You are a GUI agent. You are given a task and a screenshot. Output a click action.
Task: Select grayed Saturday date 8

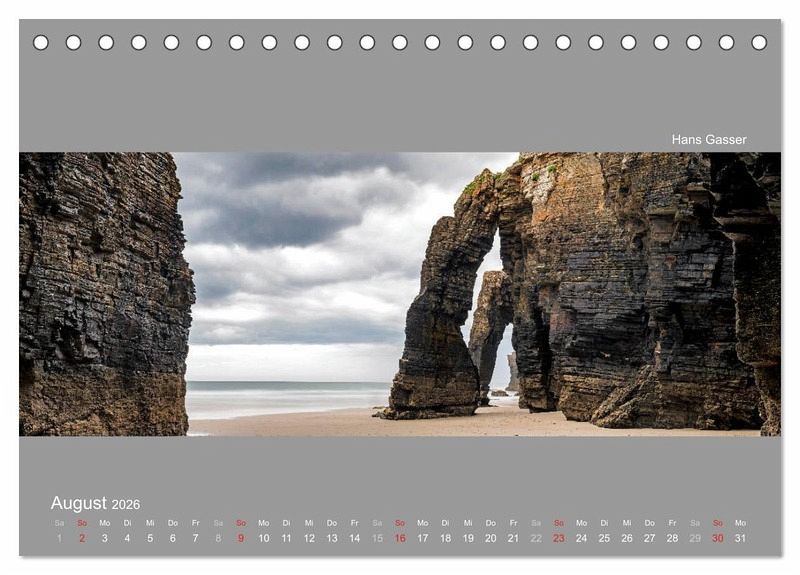tap(218, 538)
